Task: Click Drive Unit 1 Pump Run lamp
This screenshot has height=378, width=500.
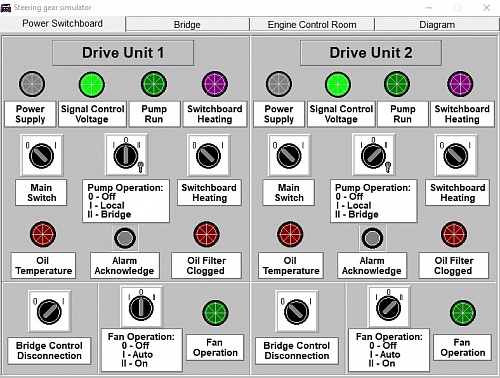Action: (x=154, y=84)
